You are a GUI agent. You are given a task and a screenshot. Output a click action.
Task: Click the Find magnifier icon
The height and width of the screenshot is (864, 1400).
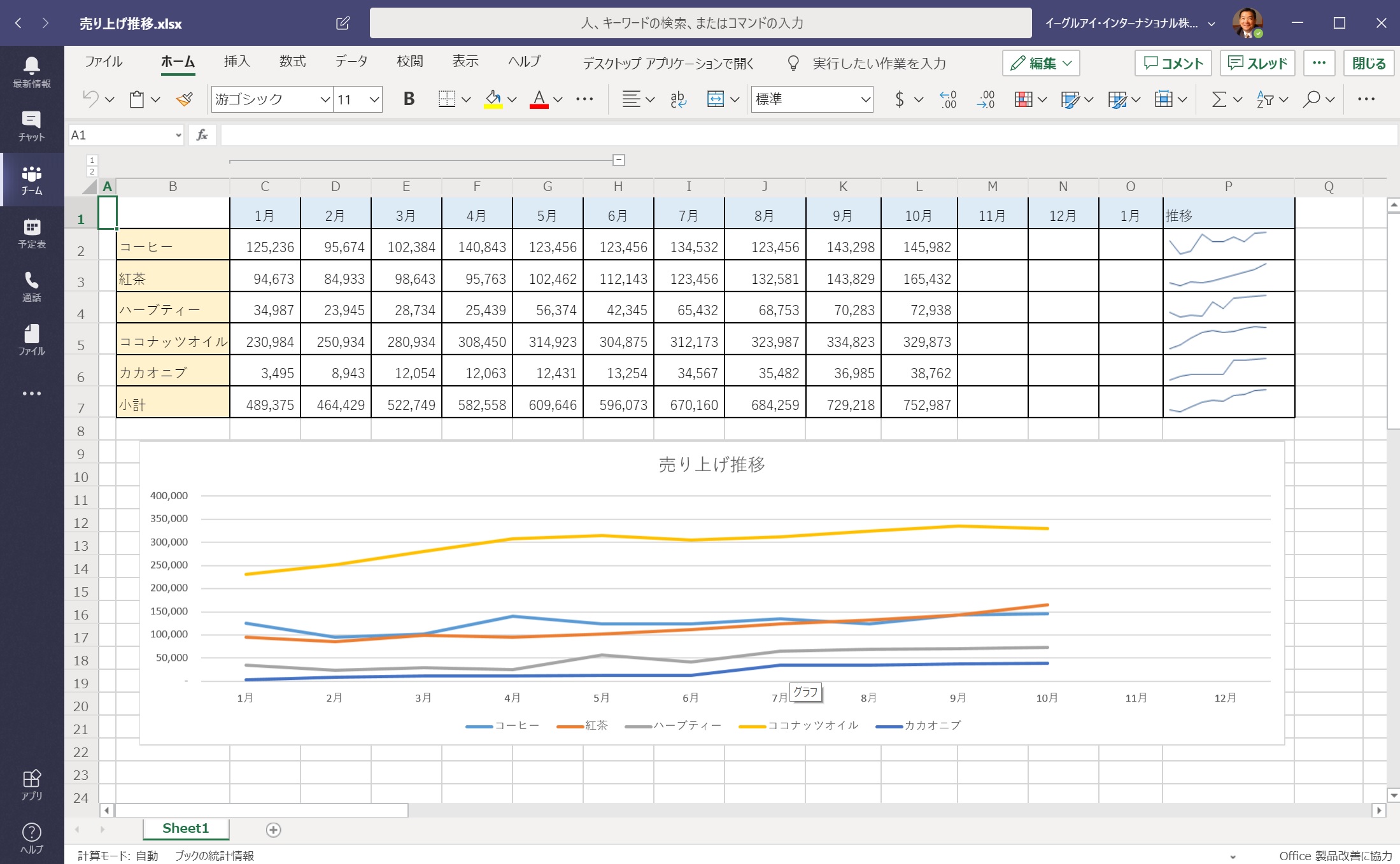tap(1312, 99)
